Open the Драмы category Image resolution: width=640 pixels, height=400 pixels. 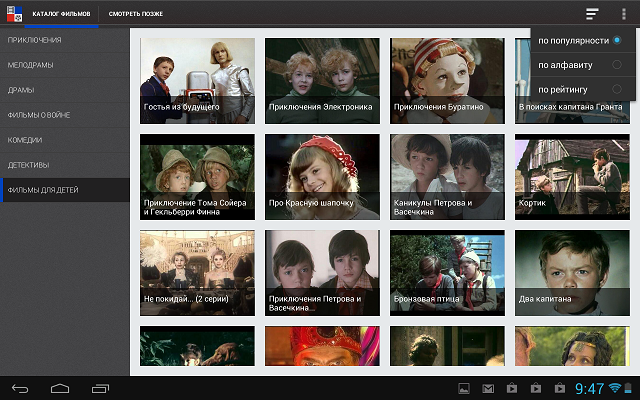tap(65, 90)
